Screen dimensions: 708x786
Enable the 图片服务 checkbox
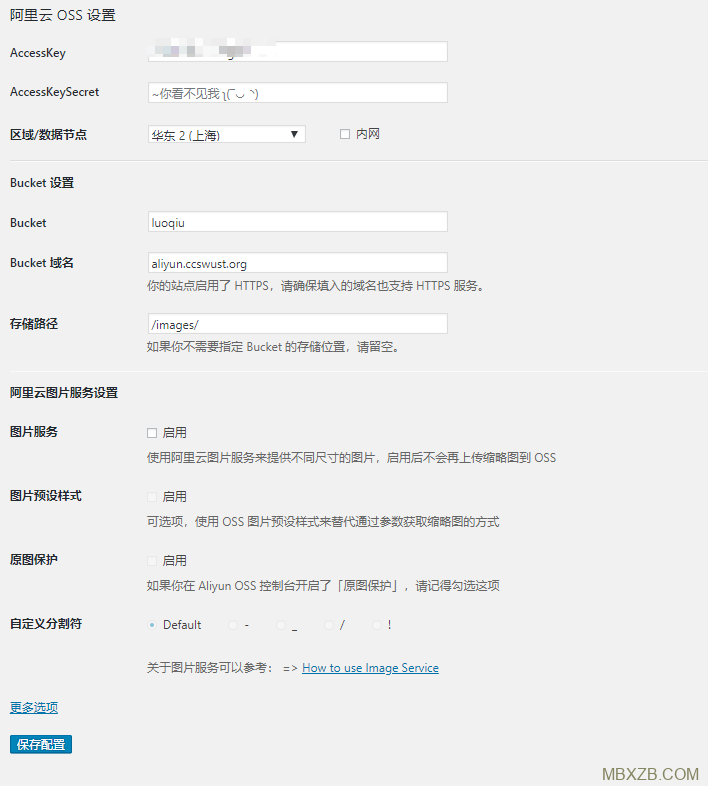[x=152, y=433]
